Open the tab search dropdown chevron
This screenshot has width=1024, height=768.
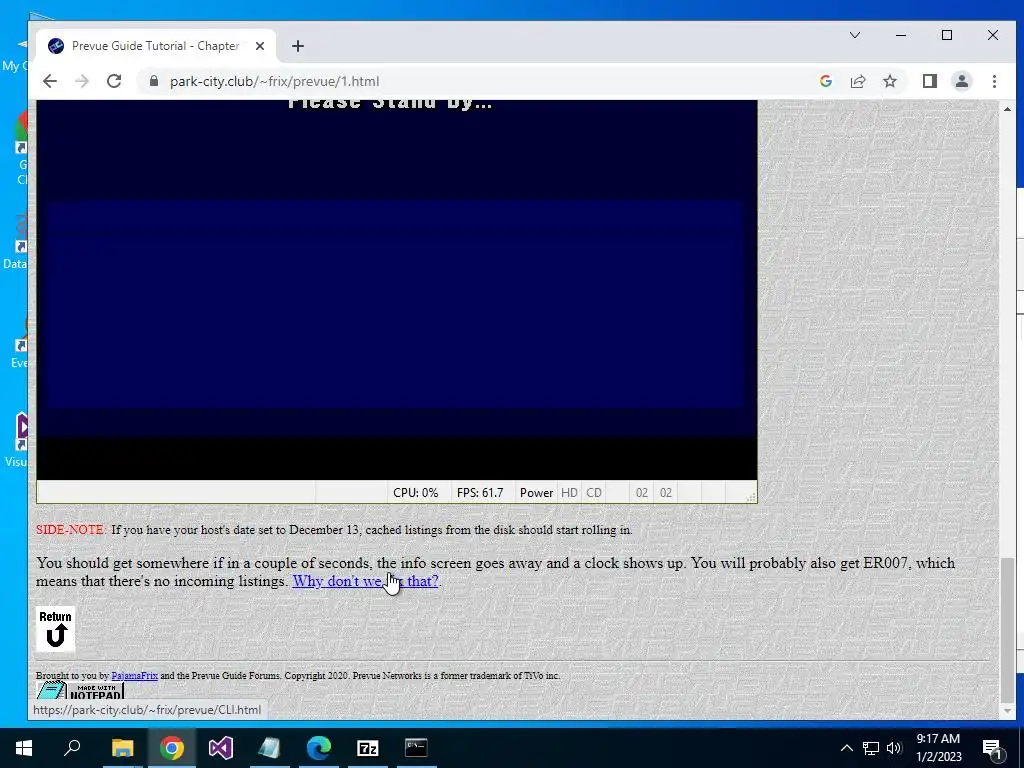855,35
